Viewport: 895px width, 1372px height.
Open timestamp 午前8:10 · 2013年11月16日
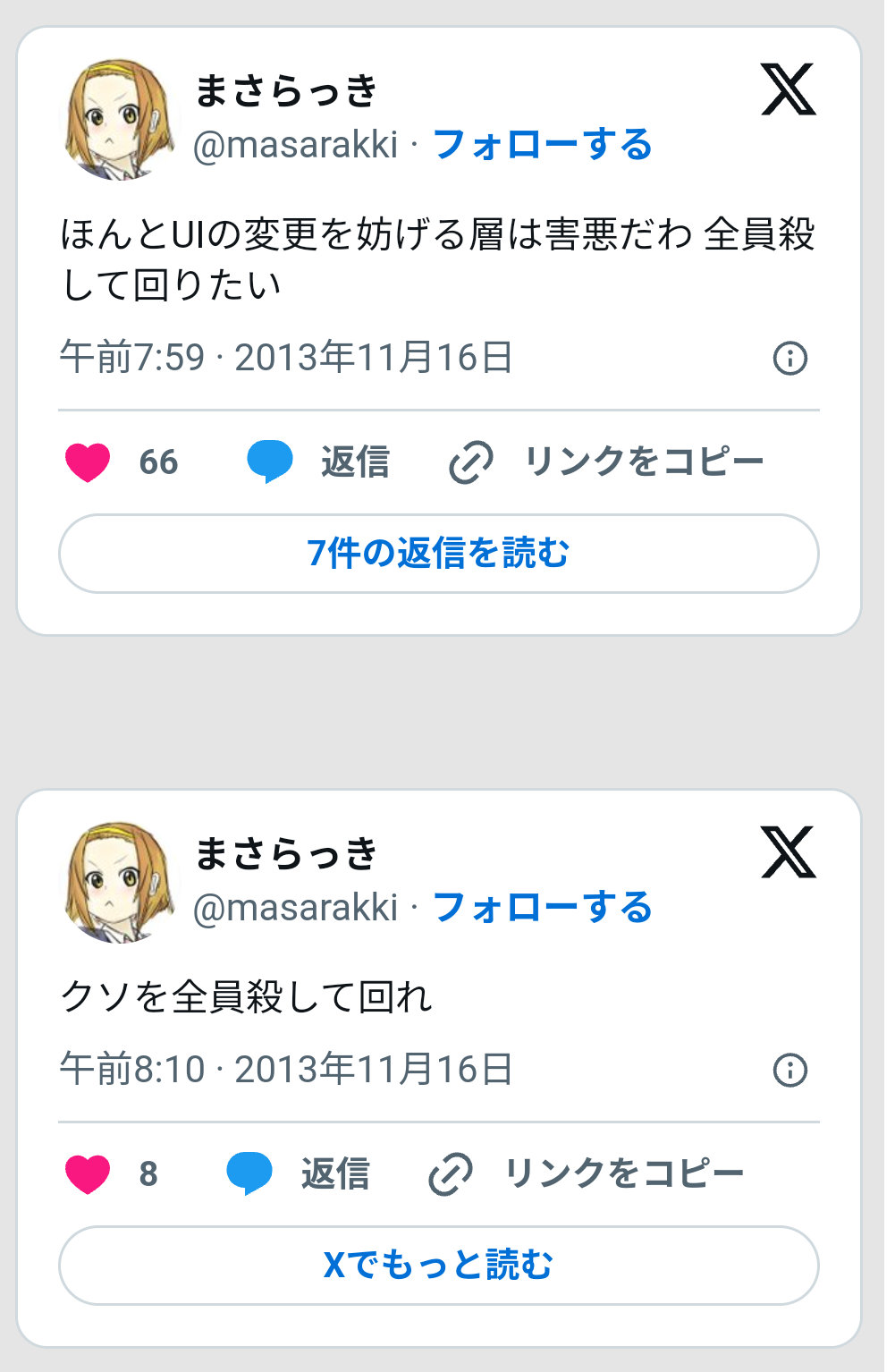(x=286, y=1070)
